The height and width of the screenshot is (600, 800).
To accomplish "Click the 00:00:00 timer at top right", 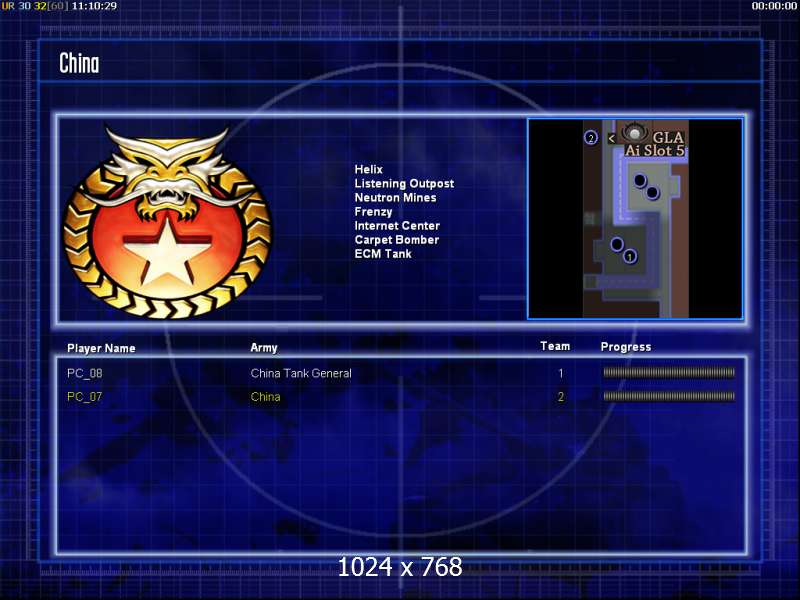I will click(774, 6).
